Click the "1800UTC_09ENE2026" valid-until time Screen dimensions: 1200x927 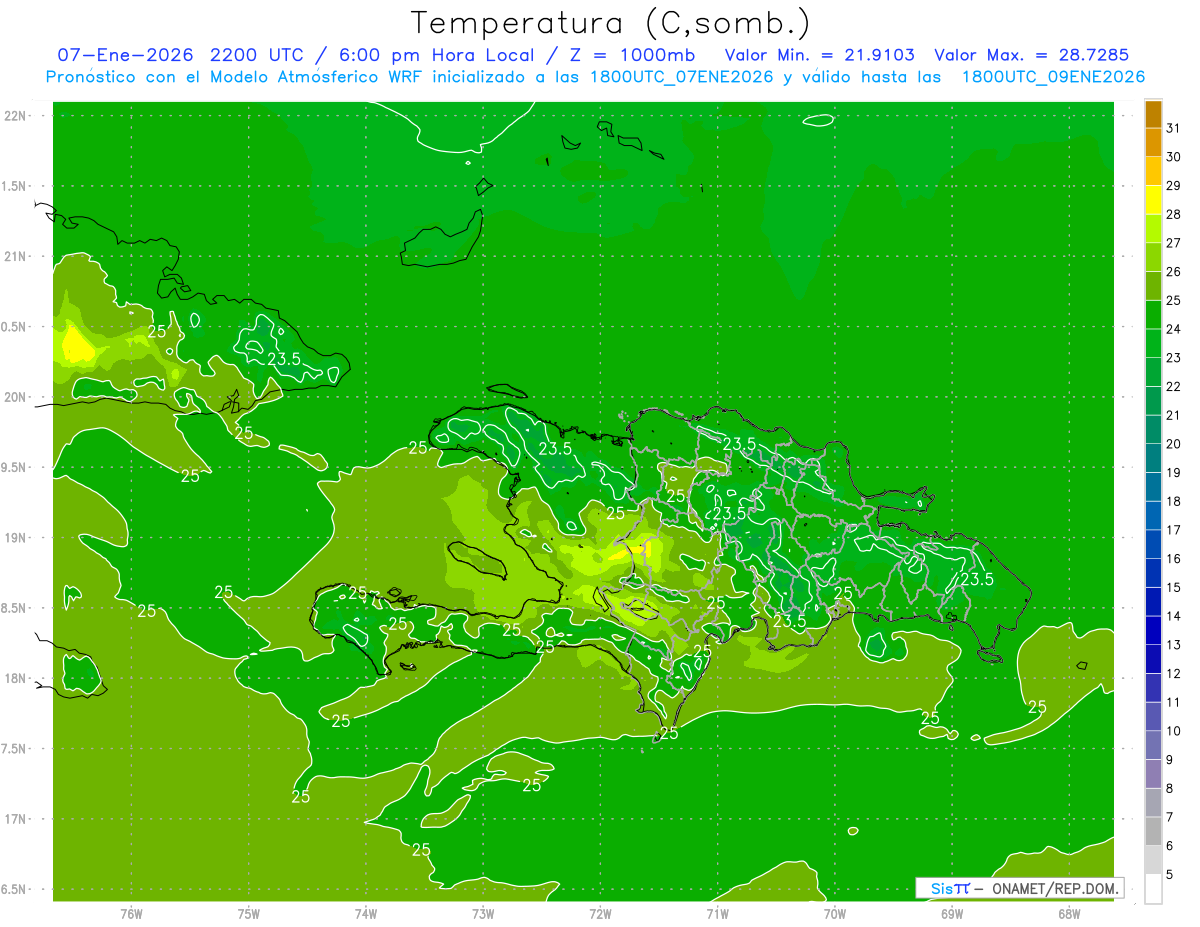point(1053,77)
